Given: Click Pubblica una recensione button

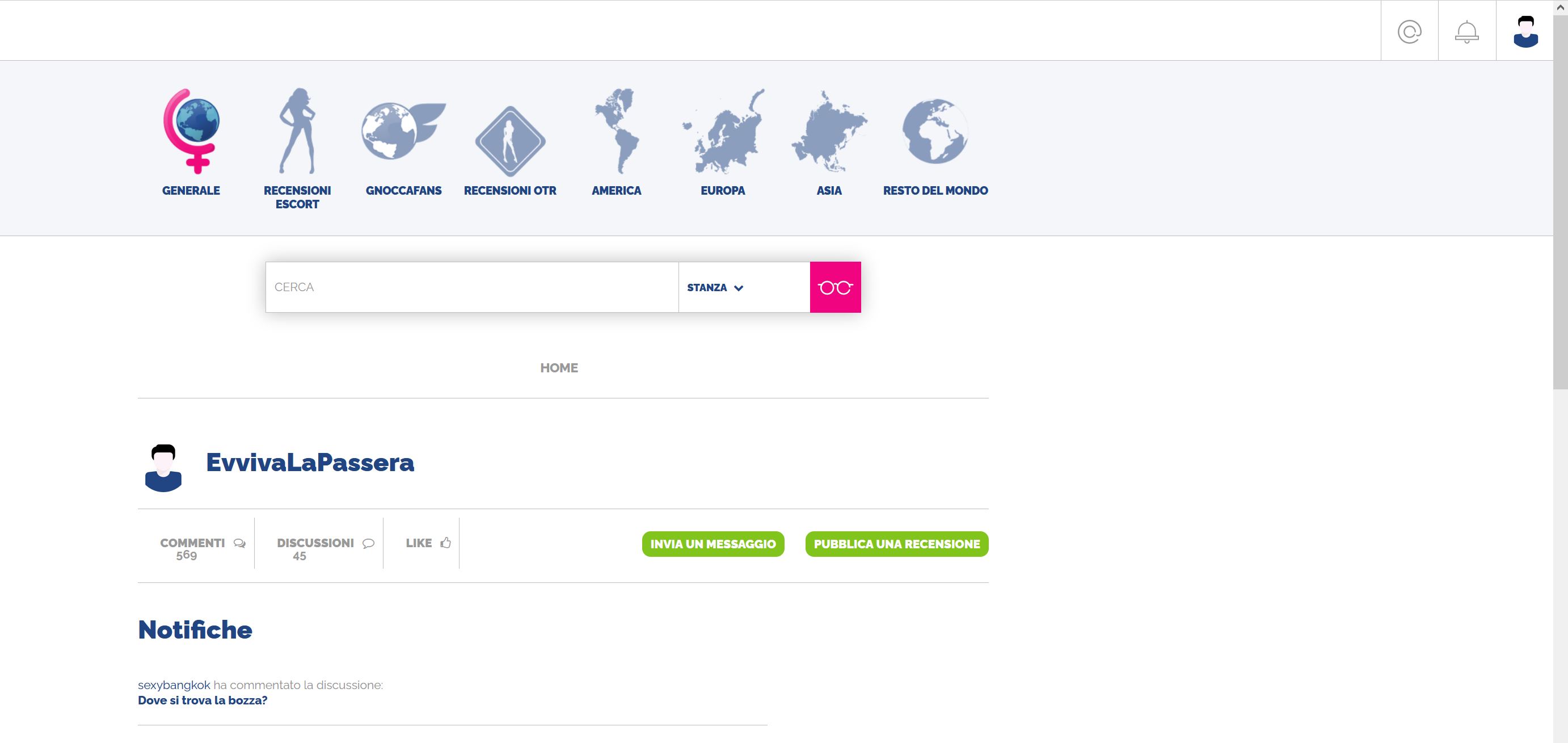Looking at the screenshot, I should (x=896, y=544).
